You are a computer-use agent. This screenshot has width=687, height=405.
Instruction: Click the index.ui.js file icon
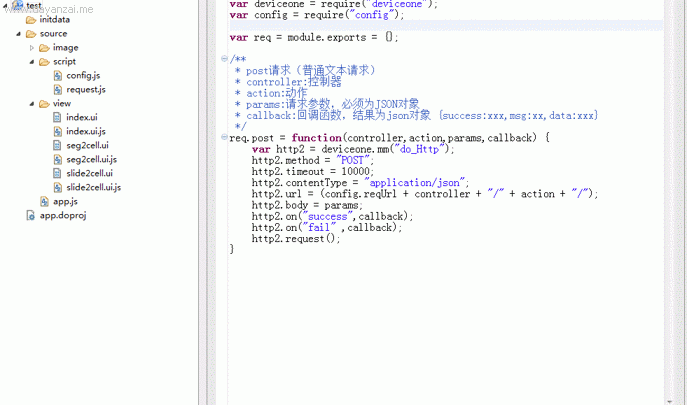point(58,131)
